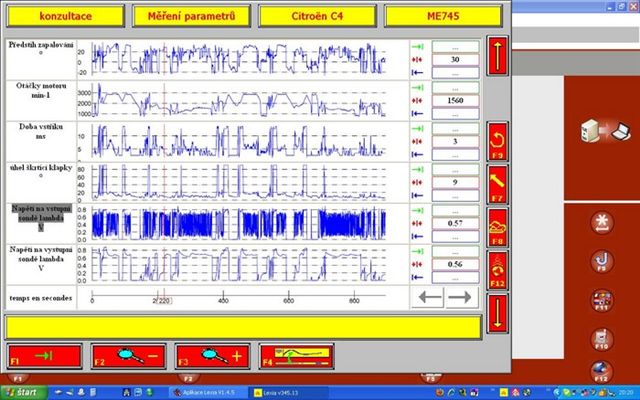
Task: Click the F1 green arrow button
Action: 39,356
